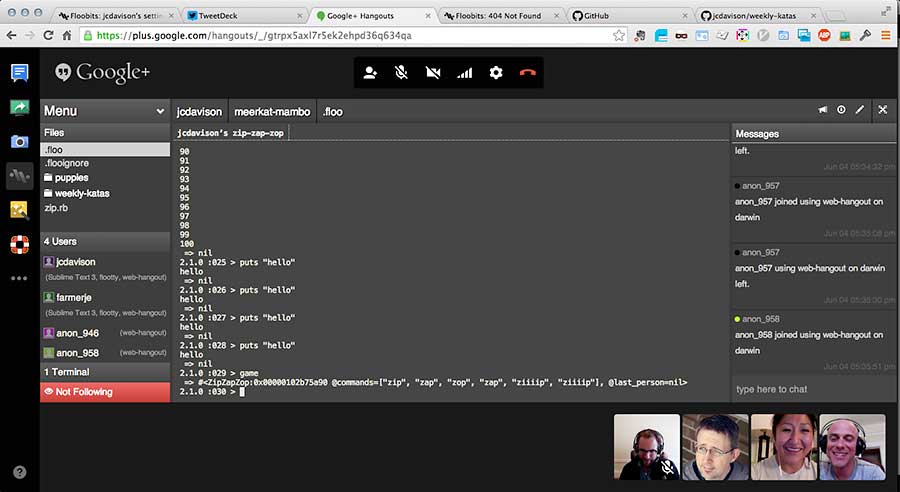Click the megaphone icon in Floobits toolbar
The height and width of the screenshot is (492, 900).
tap(822, 111)
